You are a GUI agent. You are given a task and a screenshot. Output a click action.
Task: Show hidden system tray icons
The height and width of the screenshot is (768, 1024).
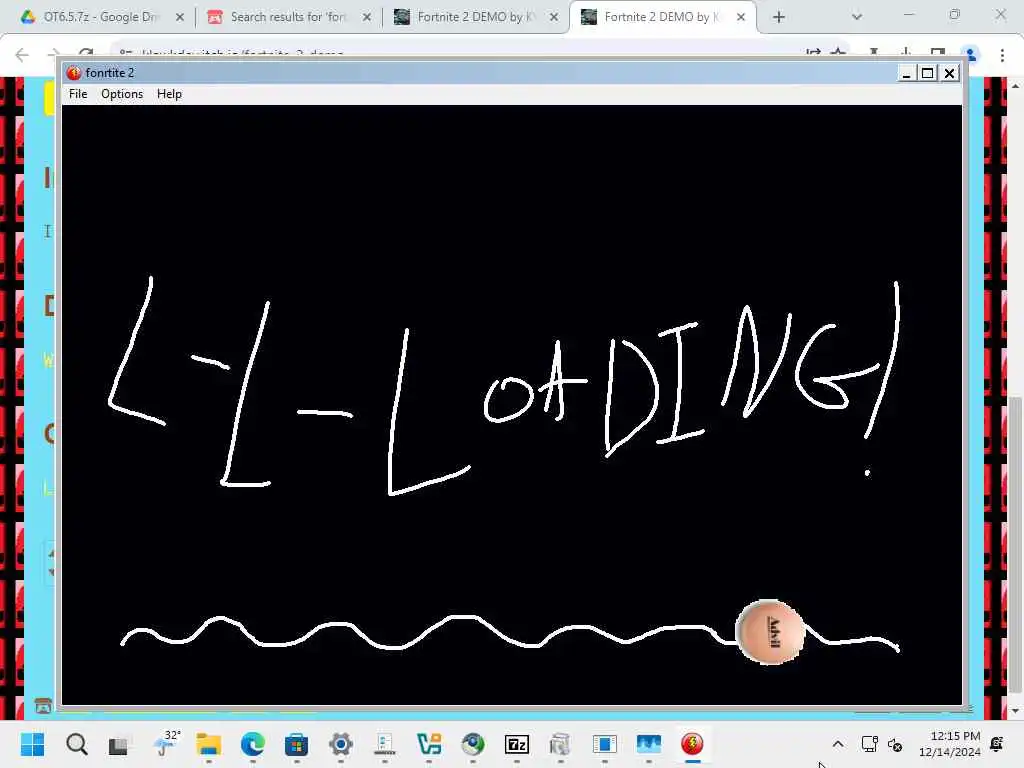838,744
